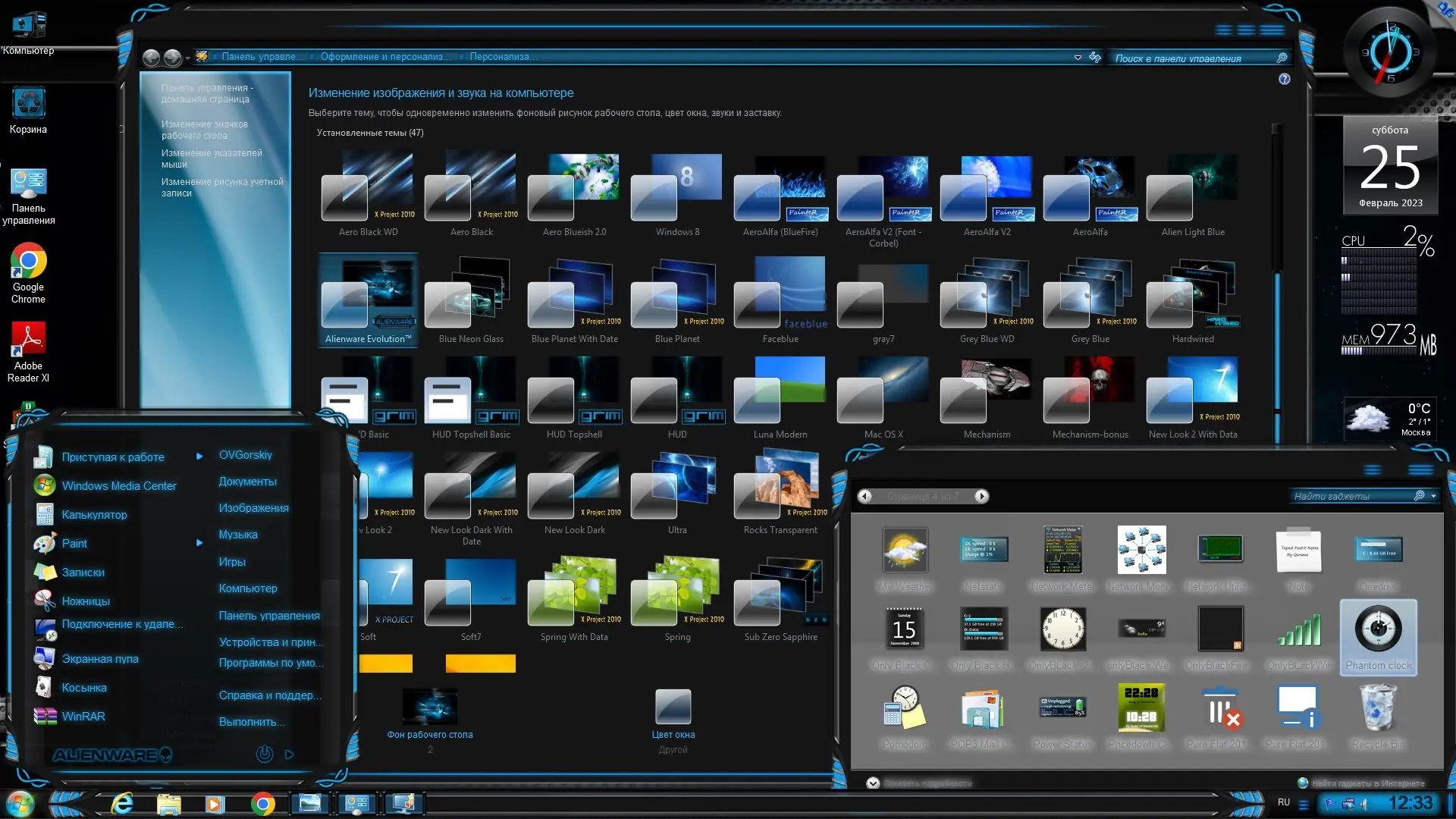This screenshot has width=1456, height=819.
Task: Open the shutdown options arrow
Action: point(289,754)
